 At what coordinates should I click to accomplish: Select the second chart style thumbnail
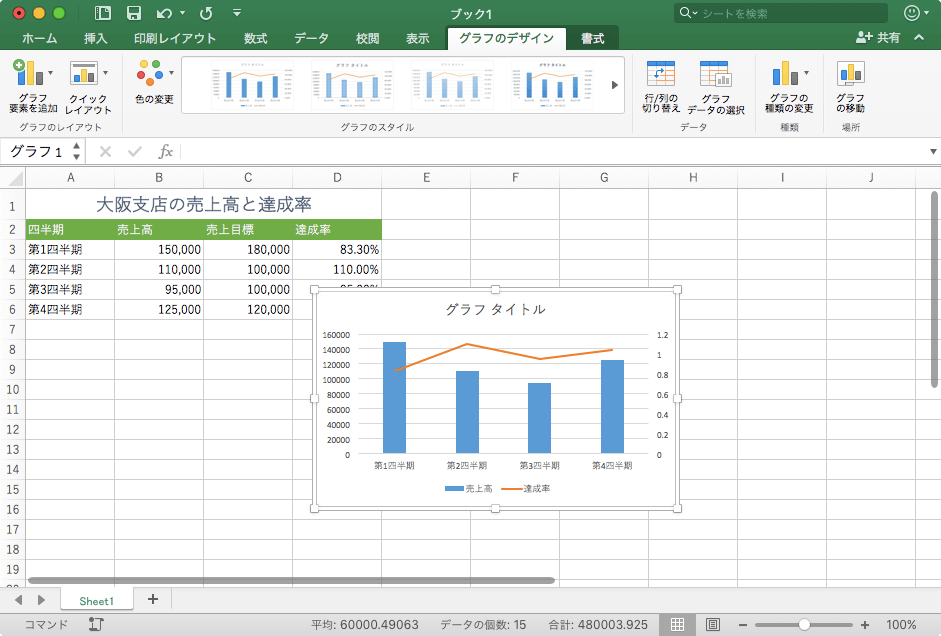point(352,85)
